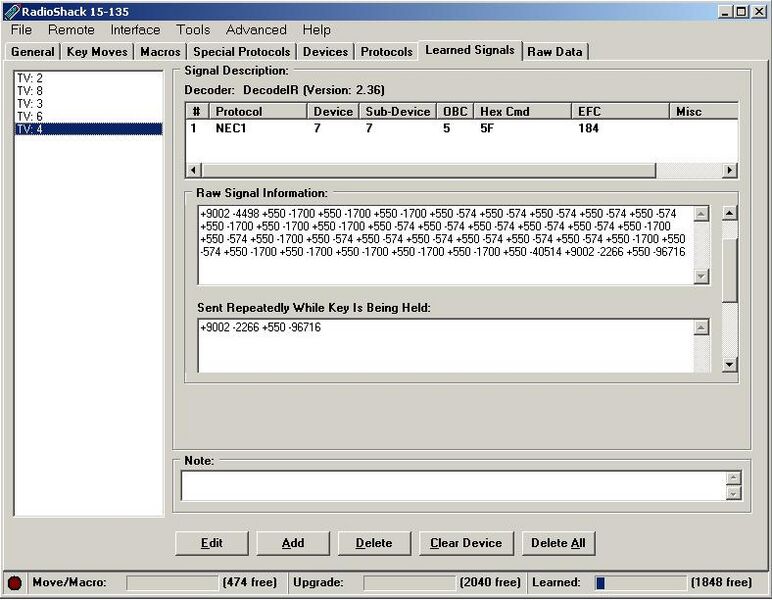772x600 pixels.
Task: Click the # column header
Action: (197, 112)
